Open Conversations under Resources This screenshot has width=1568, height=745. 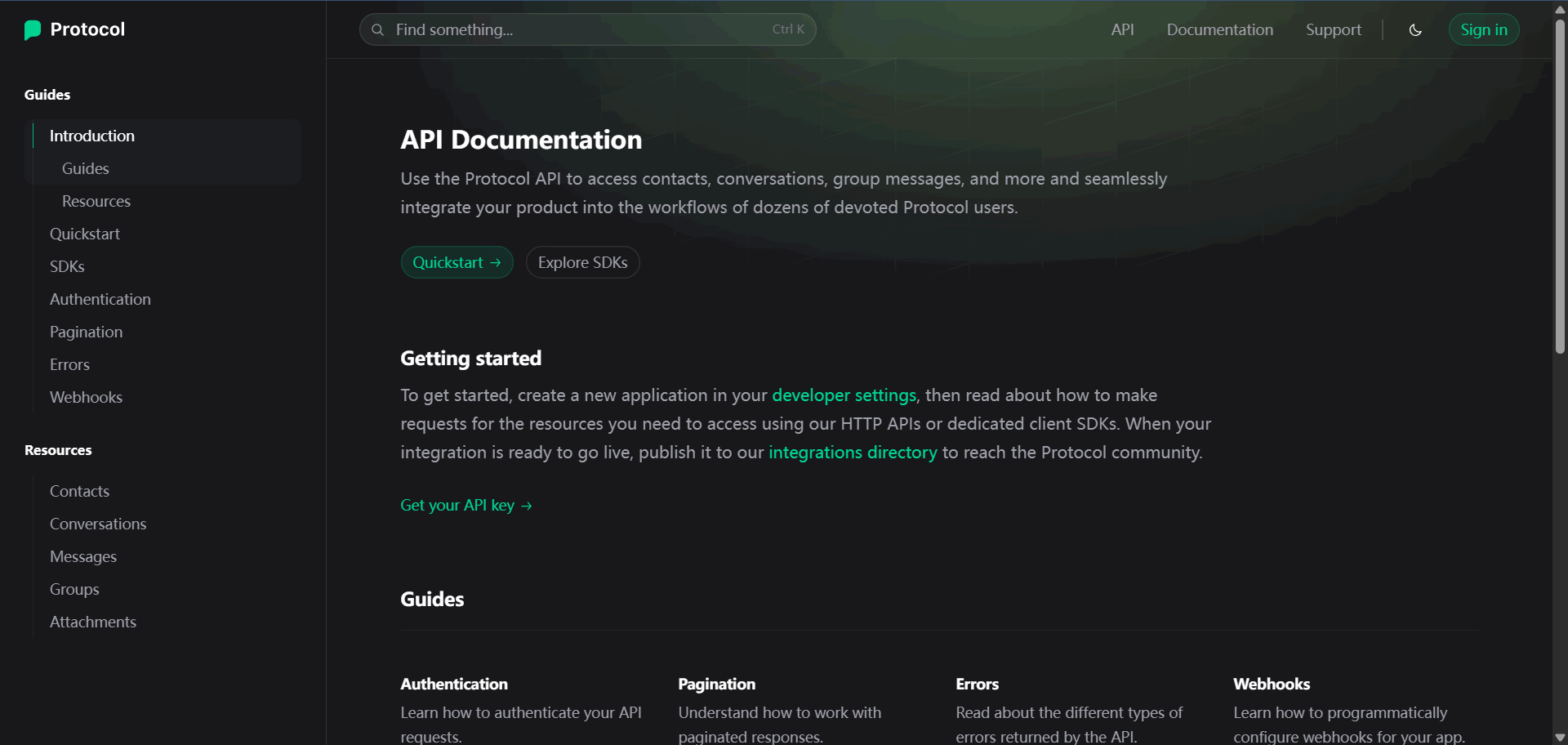pos(98,524)
